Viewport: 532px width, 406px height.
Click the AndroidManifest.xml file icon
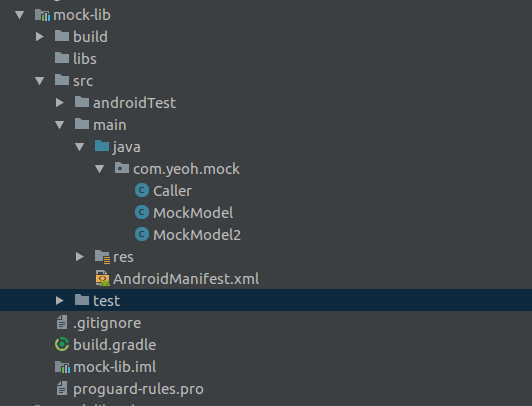(102, 278)
